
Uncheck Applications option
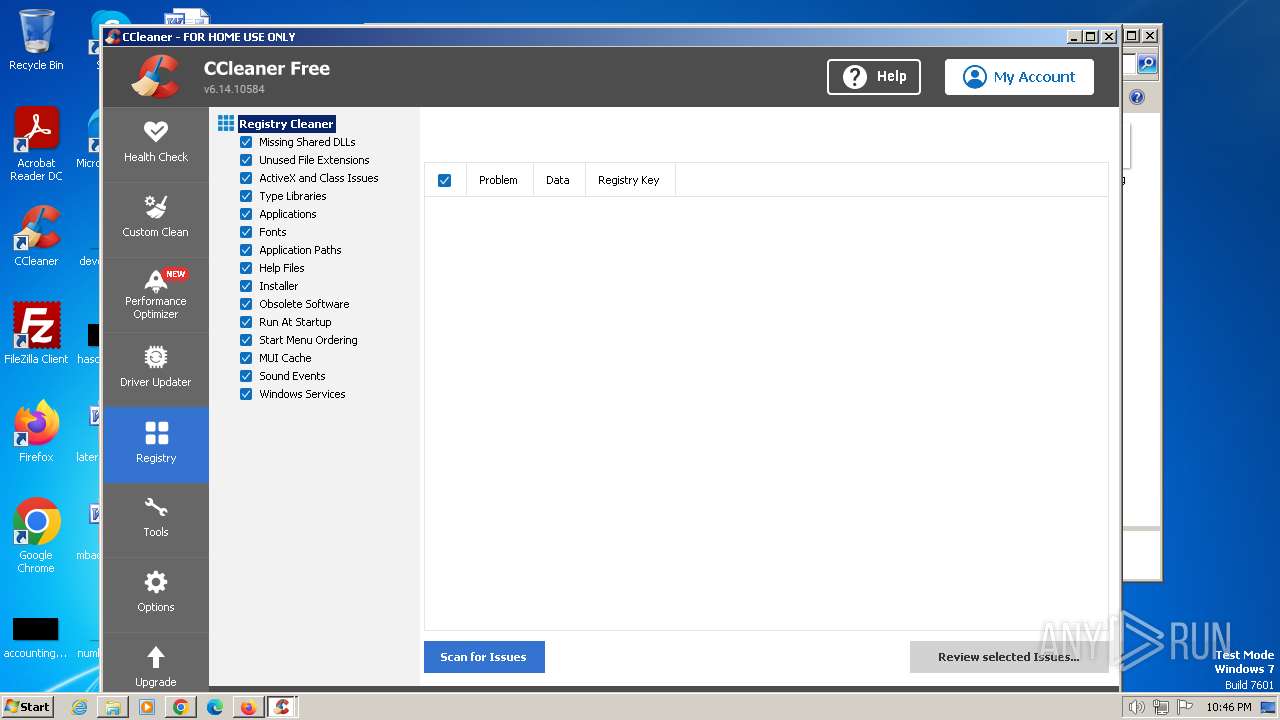pos(246,214)
